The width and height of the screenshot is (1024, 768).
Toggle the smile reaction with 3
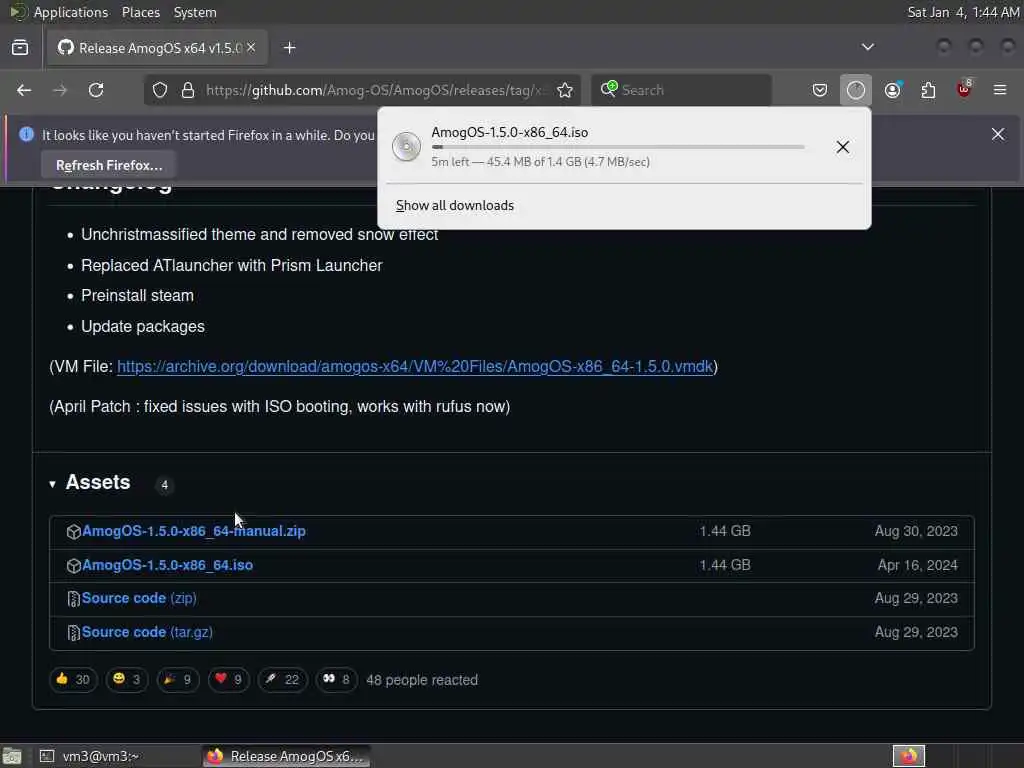tap(127, 679)
